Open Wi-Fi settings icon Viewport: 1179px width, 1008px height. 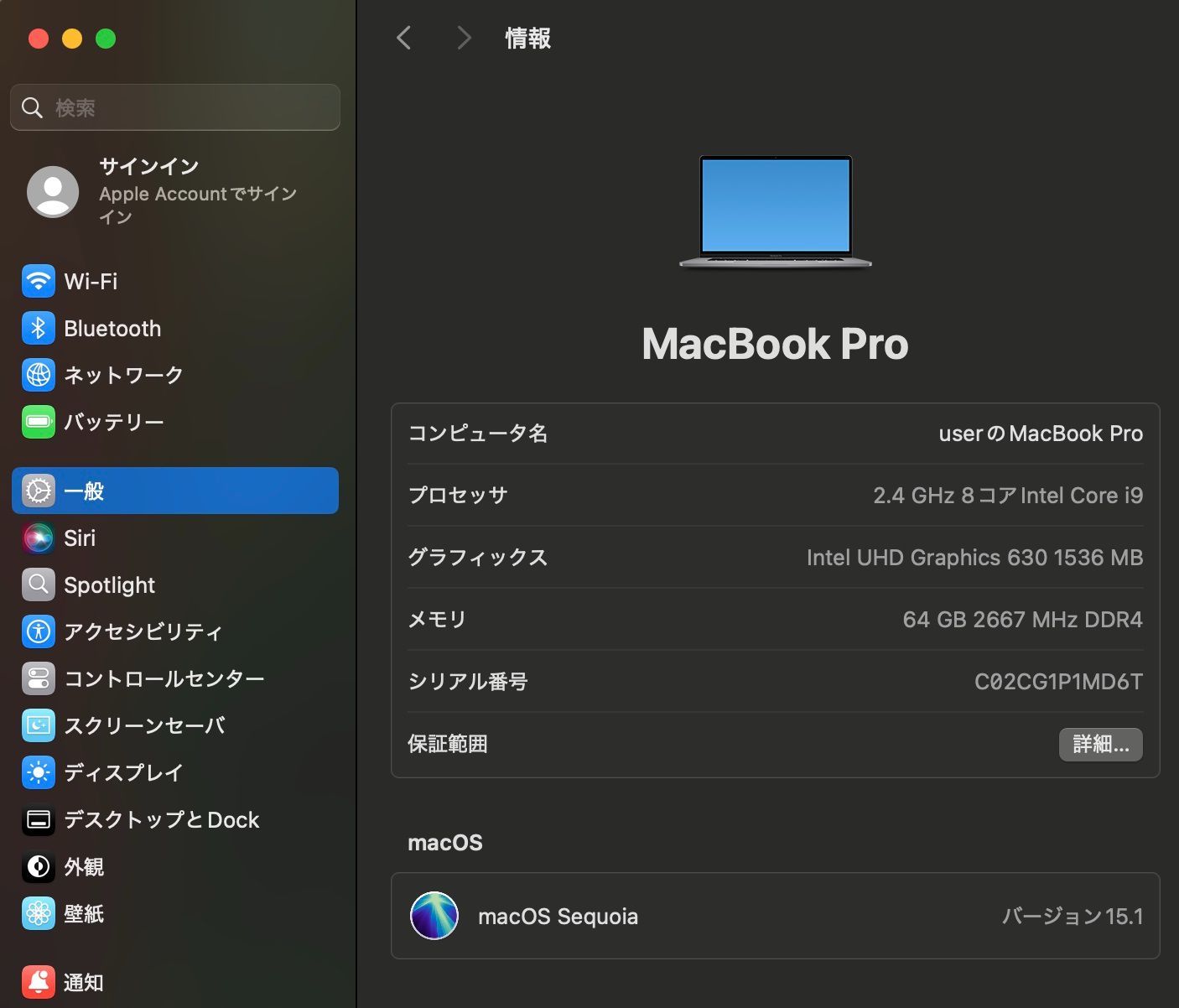click(x=39, y=282)
